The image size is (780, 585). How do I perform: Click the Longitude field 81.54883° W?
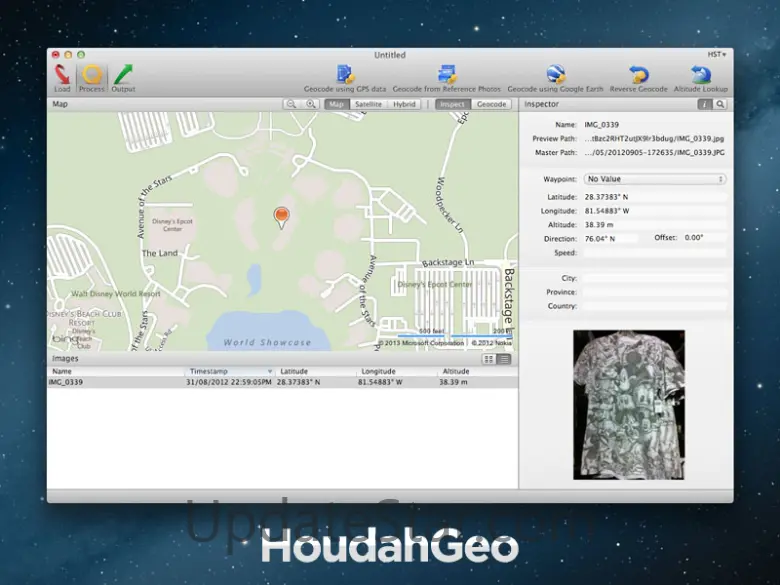coord(655,211)
